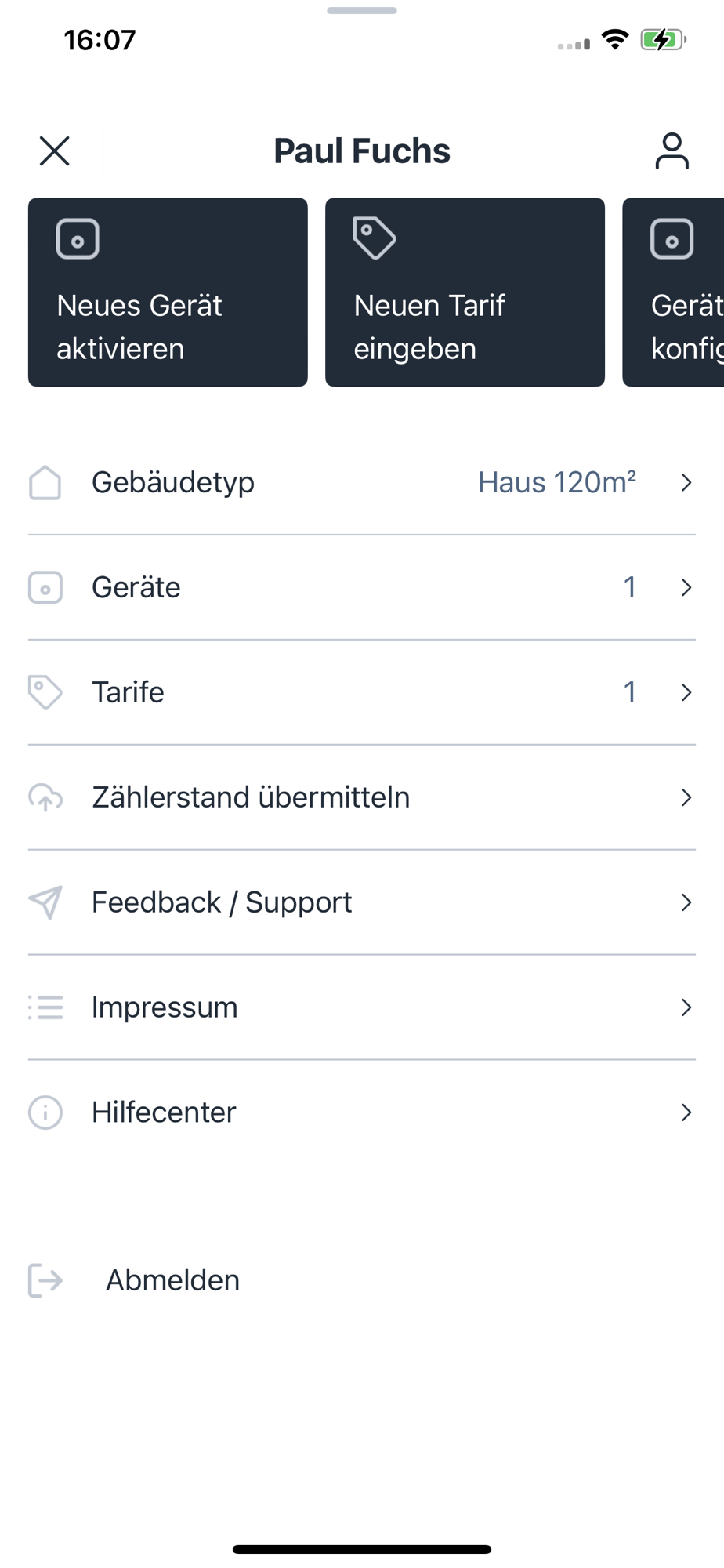Tap the logout arrow icon
Image resolution: width=724 pixels, height=1568 pixels.
45,1280
